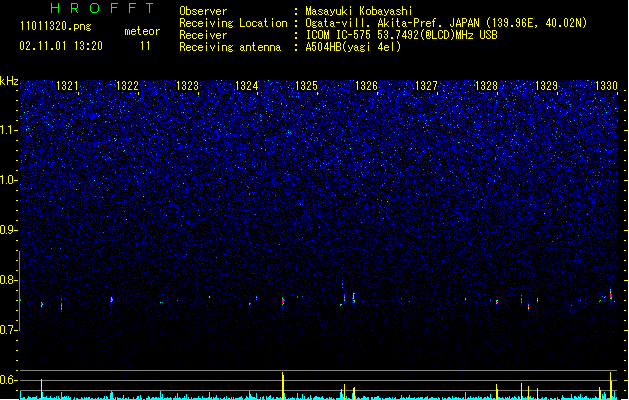Click the HROFFT title text
The image size is (629, 400).
(x=103, y=8)
